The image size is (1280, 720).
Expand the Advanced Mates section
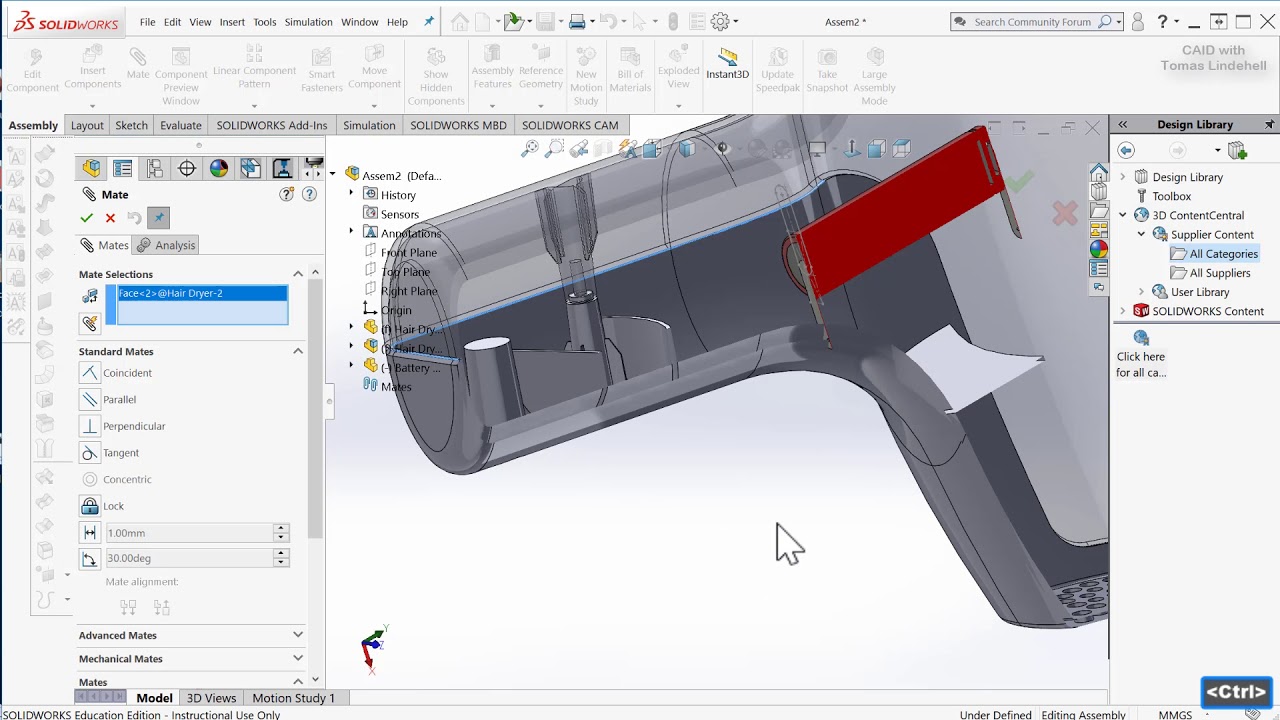(x=298, y=635)
